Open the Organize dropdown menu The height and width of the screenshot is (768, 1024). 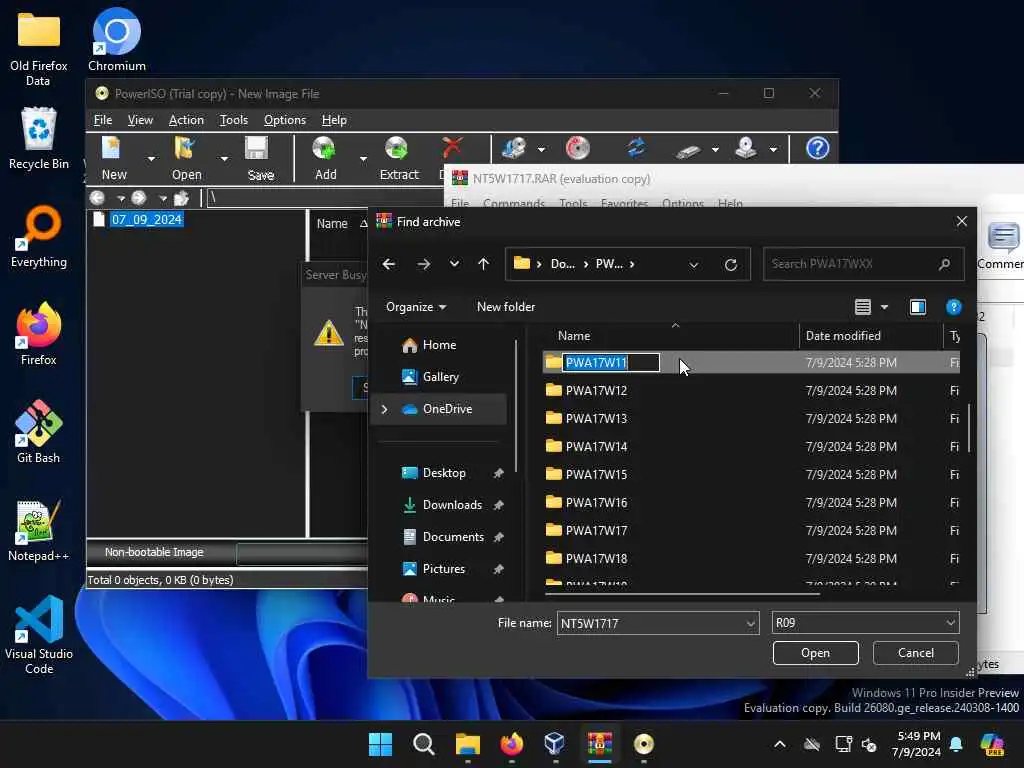[x=415, y=307]
